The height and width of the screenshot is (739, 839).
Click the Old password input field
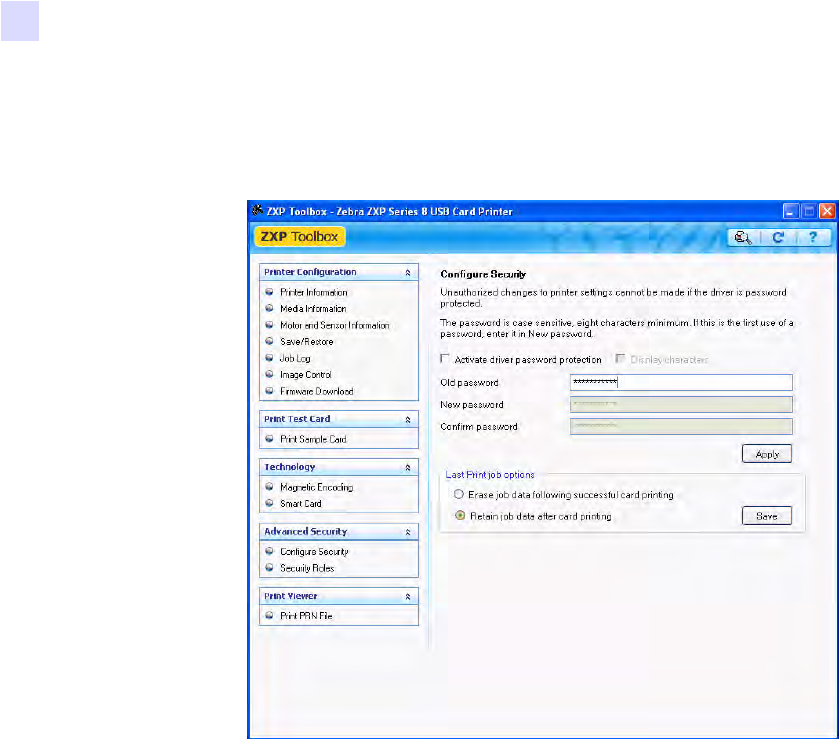[681, 382]
